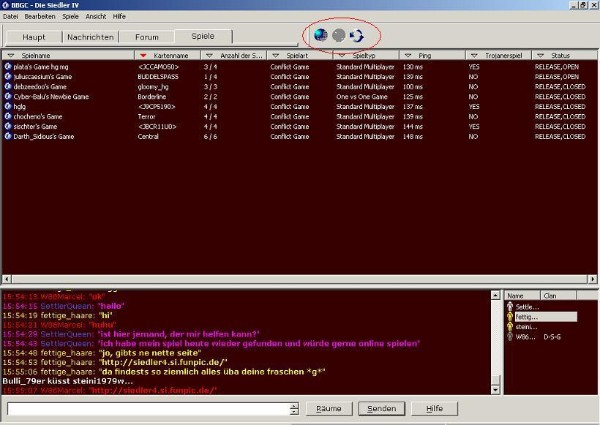This screenshot has height=425, width=600.
Task: Sort by Ping column arrow
Action: [408, 56]
